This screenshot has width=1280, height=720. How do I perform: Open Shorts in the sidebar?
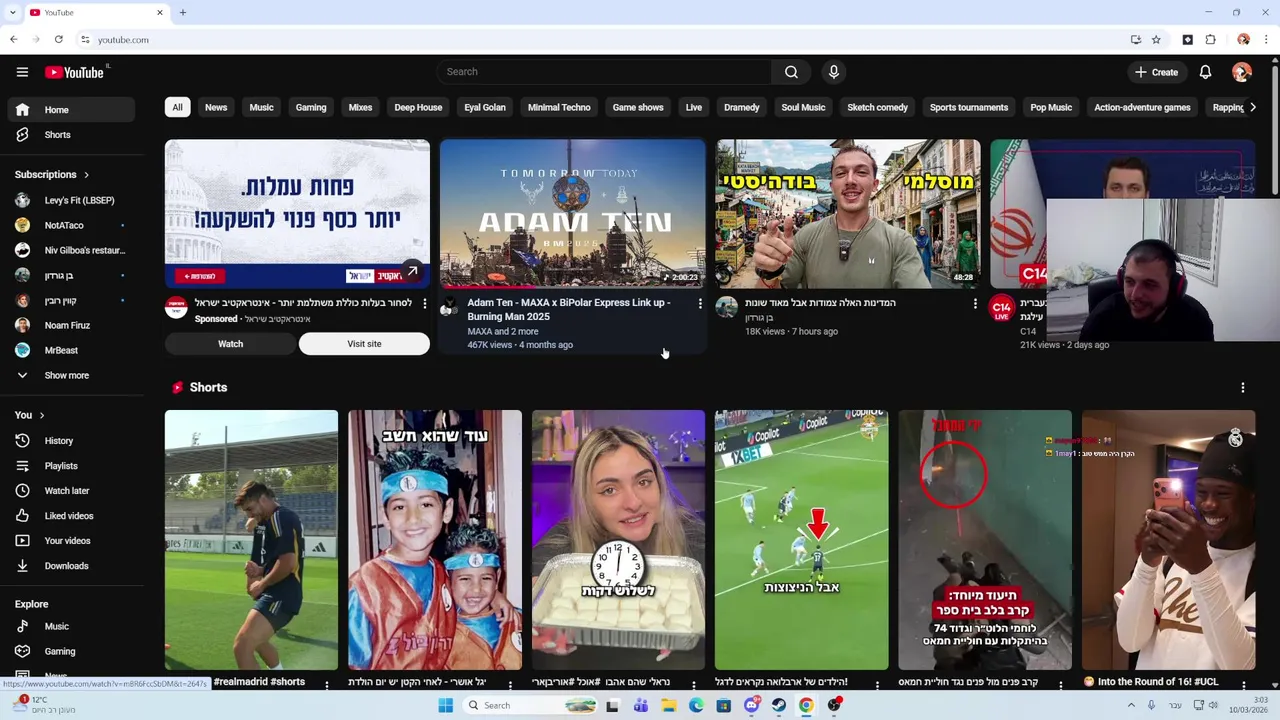tap(70, 135)
